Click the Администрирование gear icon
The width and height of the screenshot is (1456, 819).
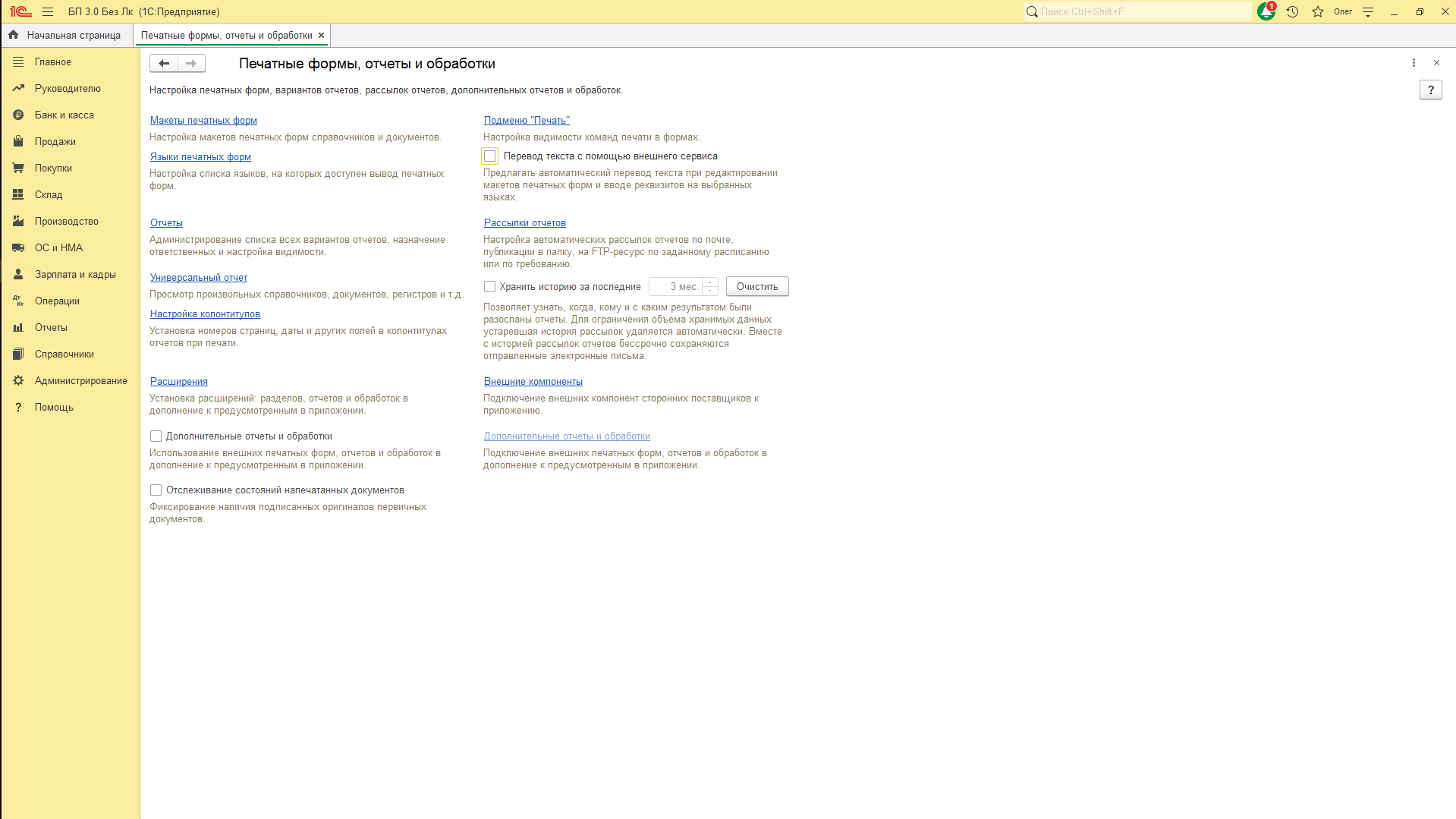pyautogui.click(x=18, y=380)
